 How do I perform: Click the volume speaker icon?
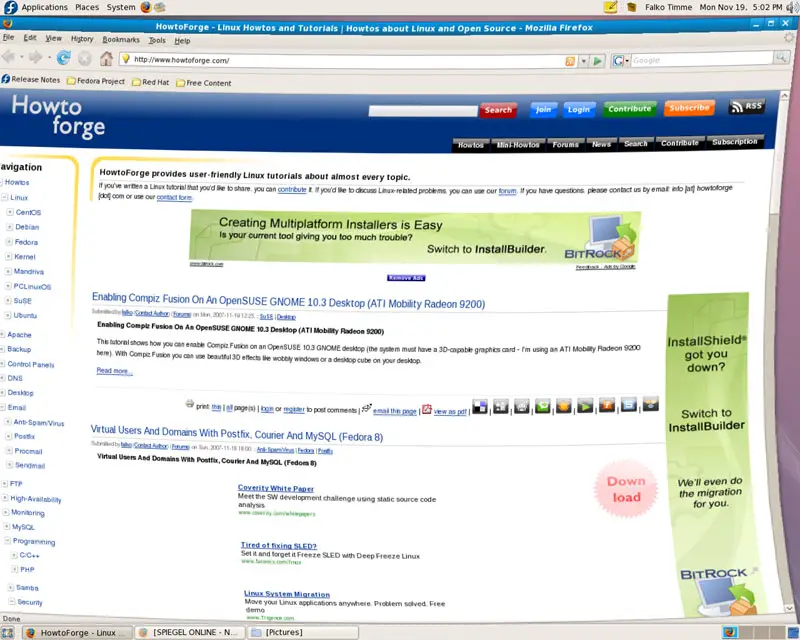[x=792, y=7]
